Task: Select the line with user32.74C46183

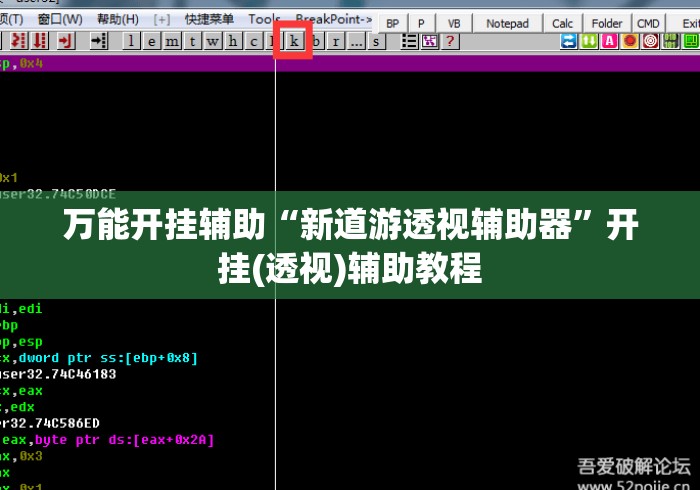Action: pyautogui.click(x=58, y=374)
